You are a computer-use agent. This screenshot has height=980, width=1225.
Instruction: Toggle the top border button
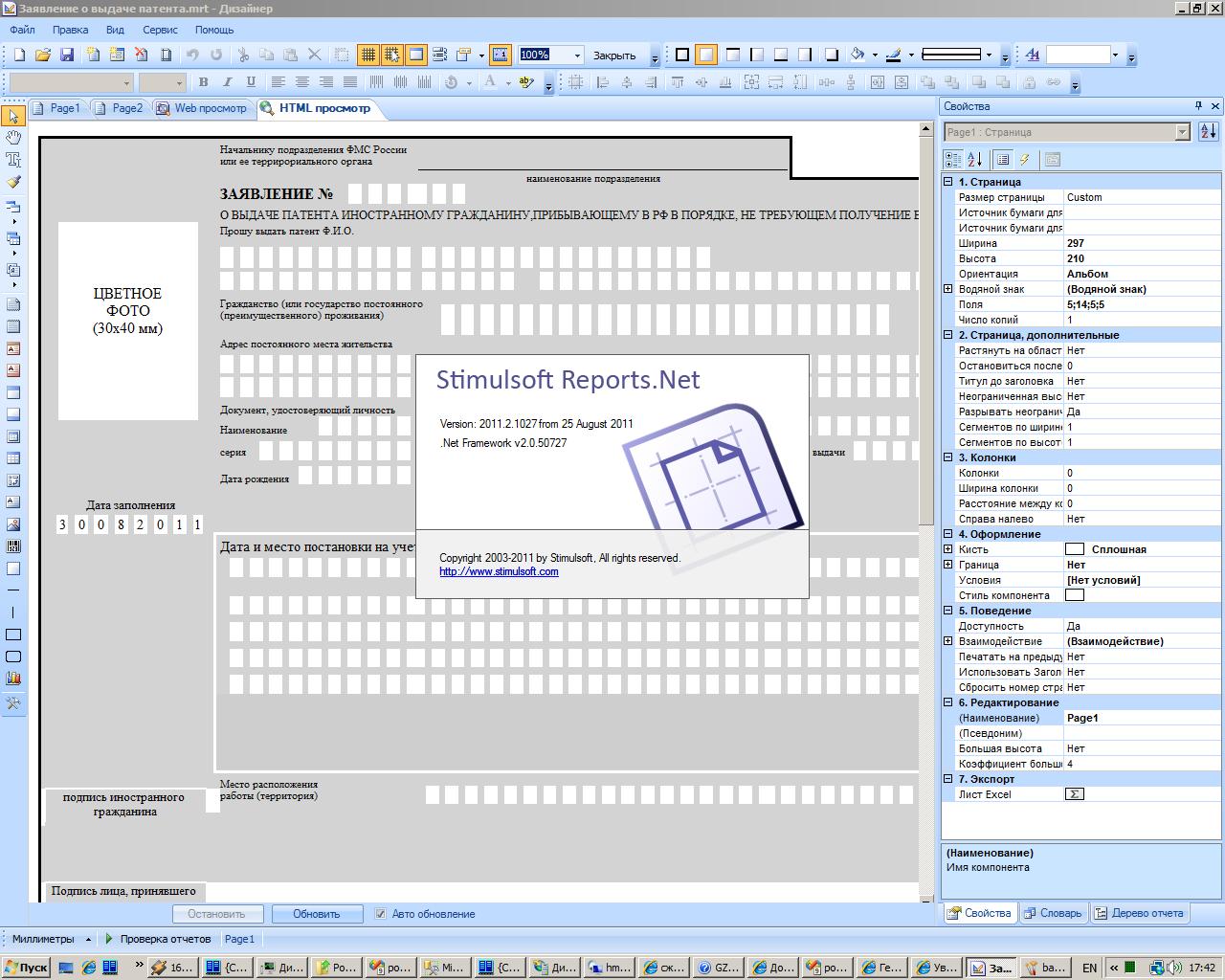[x=732, y=56]
